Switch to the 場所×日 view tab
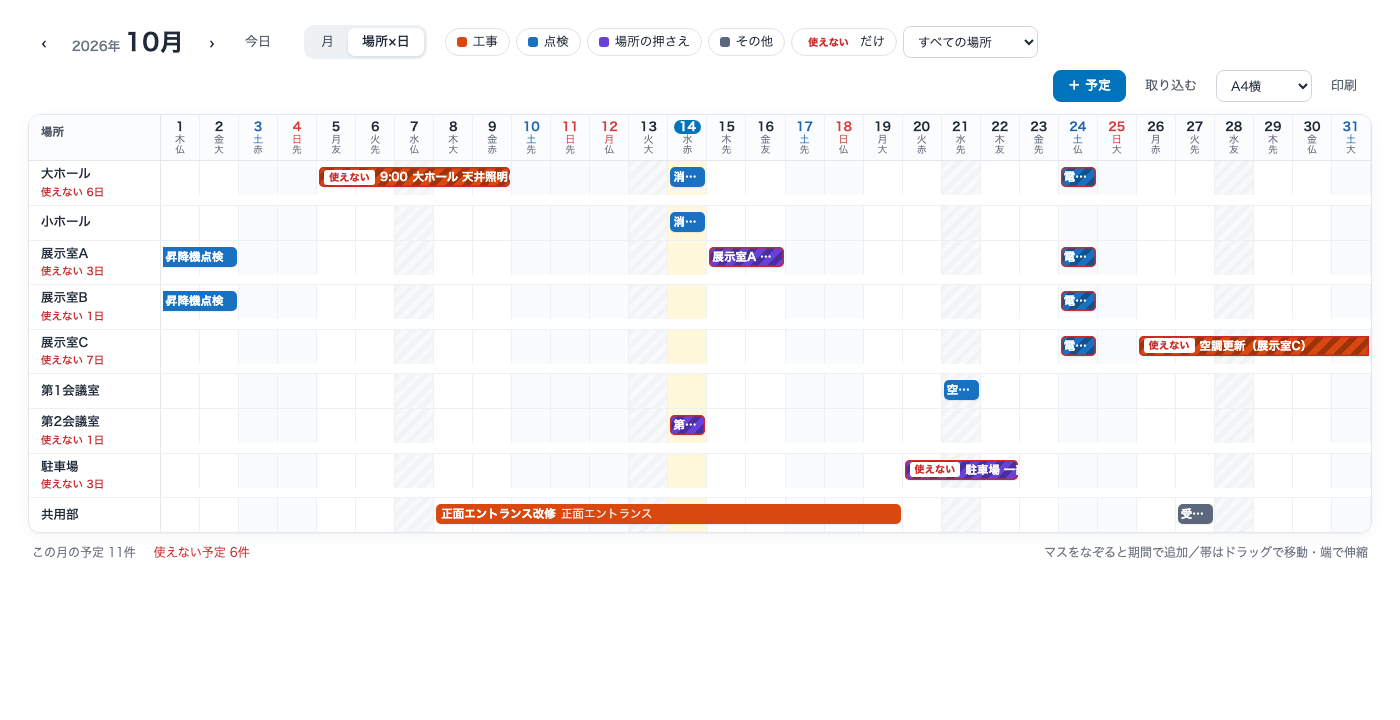The image size is (1400, 720). coord(386,42)
